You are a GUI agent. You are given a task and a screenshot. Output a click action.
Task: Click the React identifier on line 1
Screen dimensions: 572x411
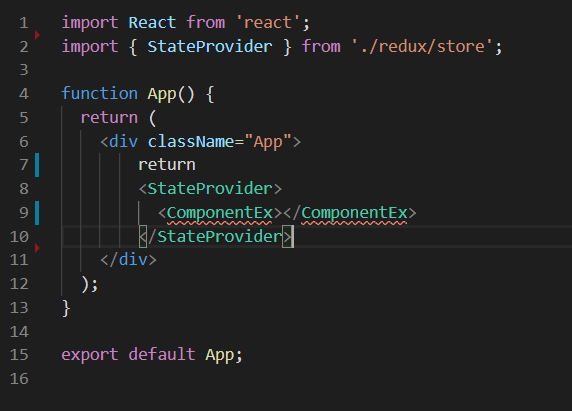152,23
